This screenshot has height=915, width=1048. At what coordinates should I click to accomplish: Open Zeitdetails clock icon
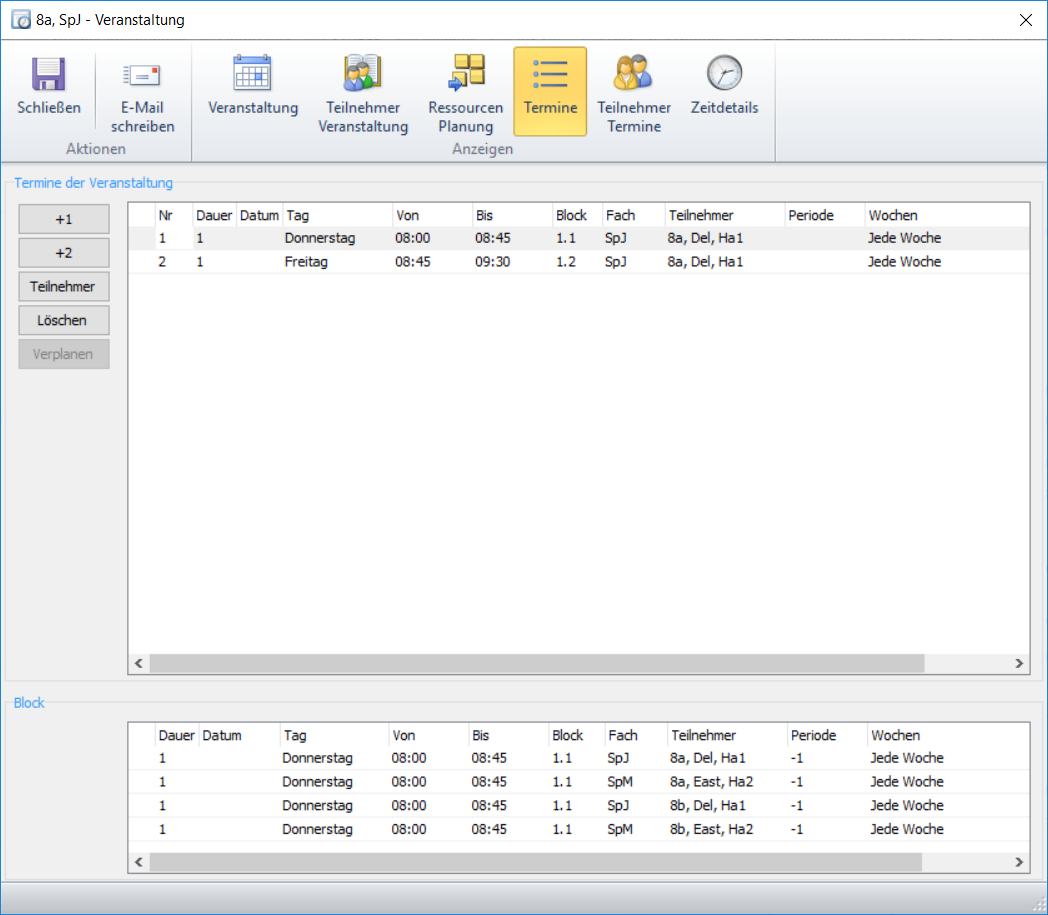pos(725,73)
